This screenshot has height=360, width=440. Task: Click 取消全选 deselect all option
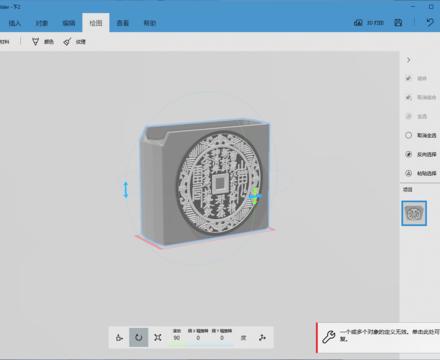[421, 135]
